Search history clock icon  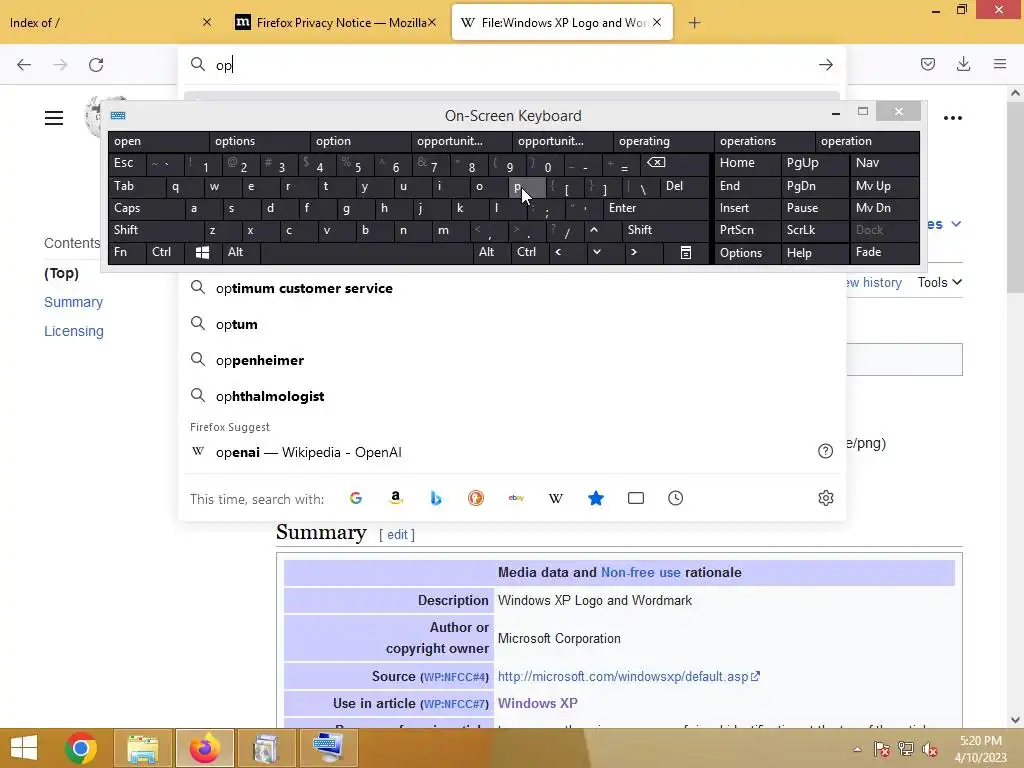675,498
